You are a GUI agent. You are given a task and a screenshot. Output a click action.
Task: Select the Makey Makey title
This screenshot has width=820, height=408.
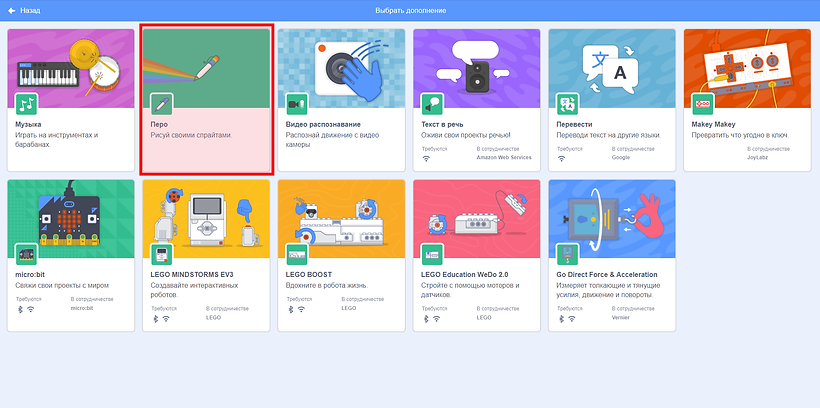[713, 124]
